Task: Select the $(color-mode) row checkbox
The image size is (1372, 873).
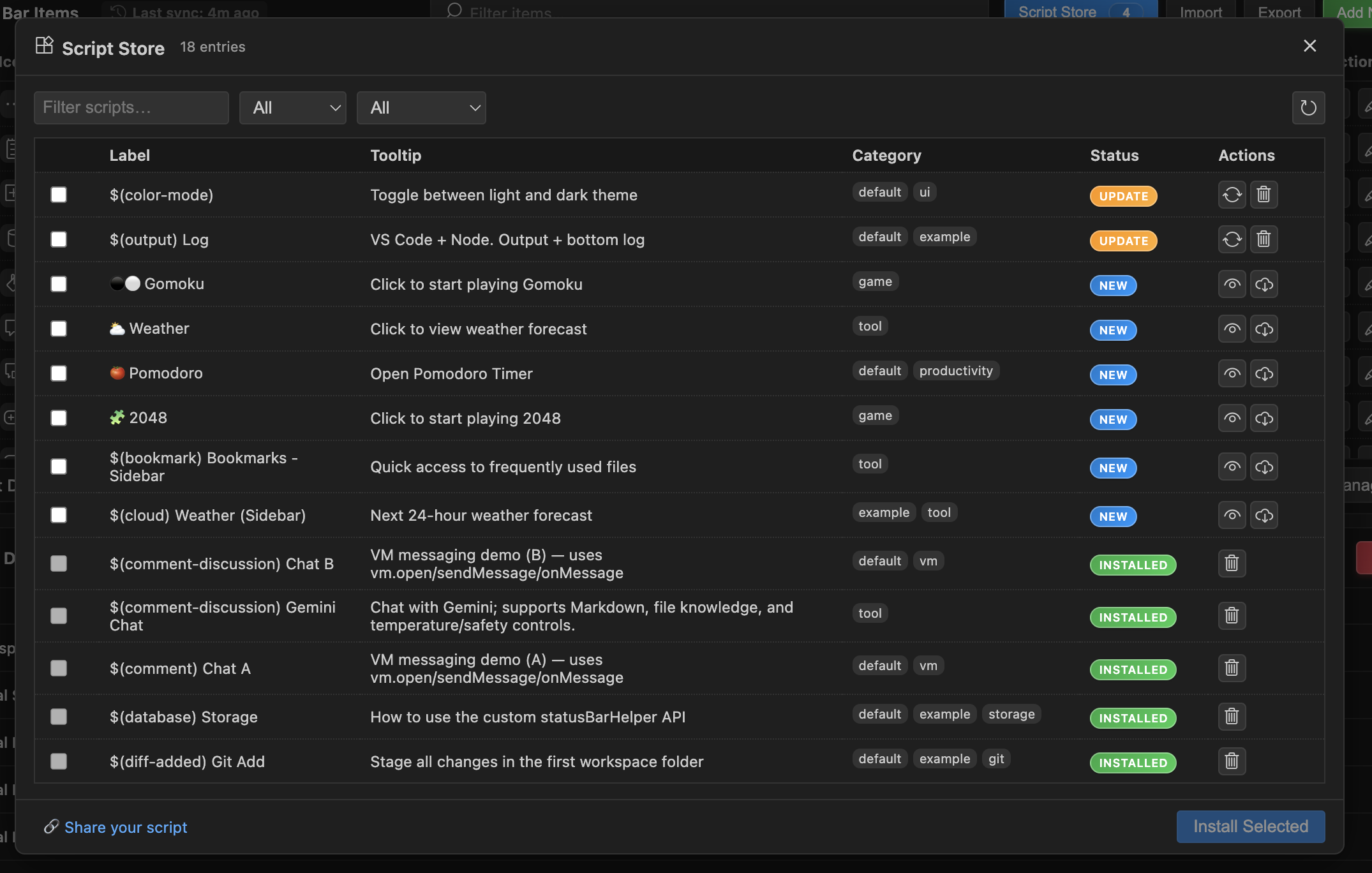Action: (x=59, y=195)
